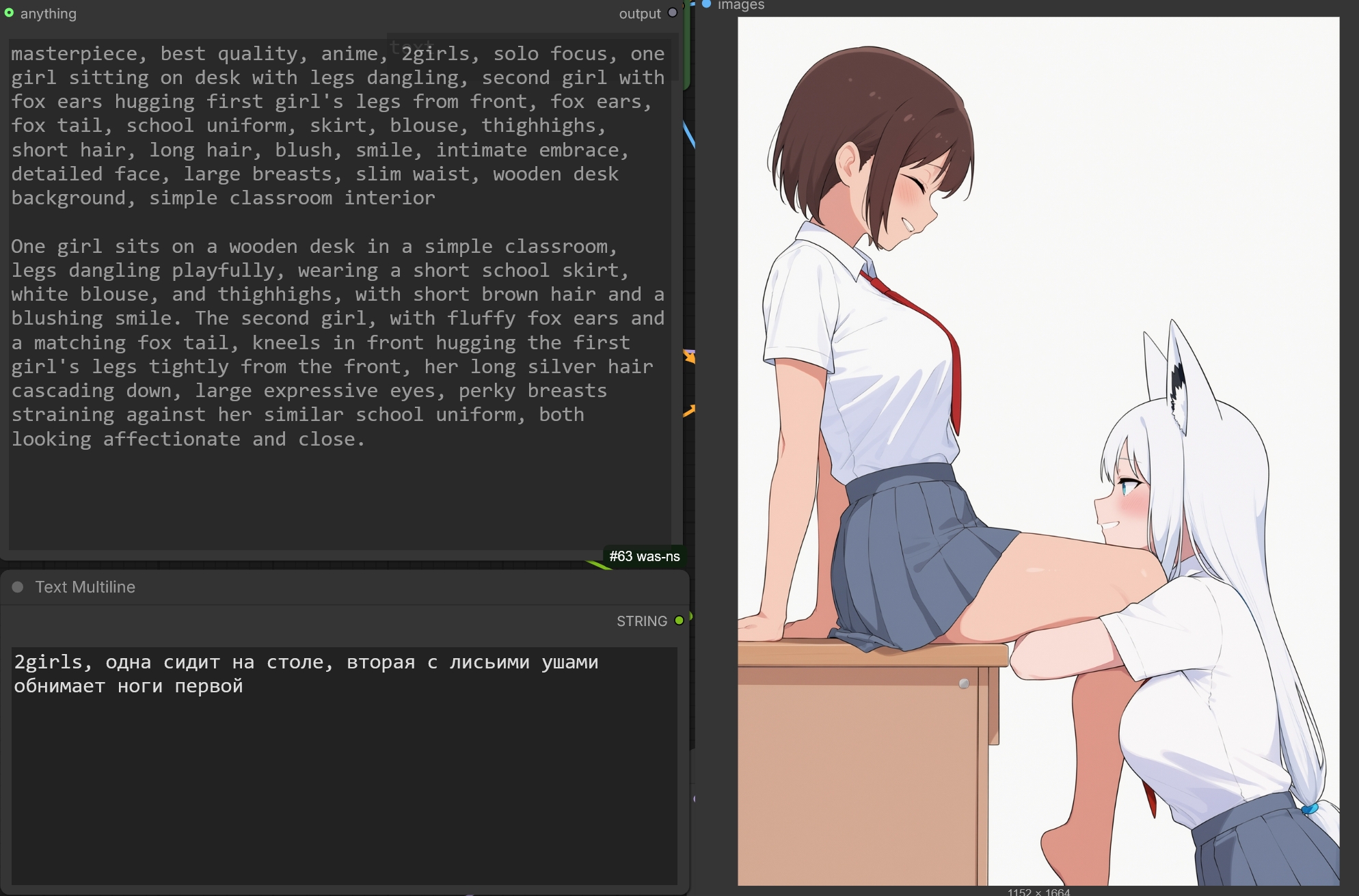Click the gray 'output' slot connector
Viewport: 1359px width, 896px height.
click(x=673, y=13)
